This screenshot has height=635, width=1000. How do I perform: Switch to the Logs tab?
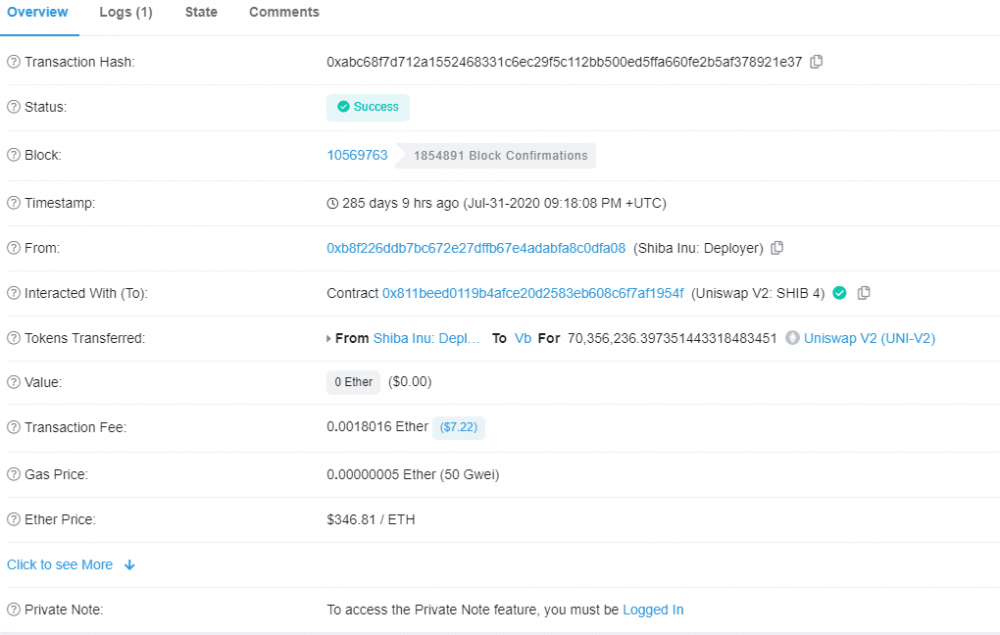point(125,12)
